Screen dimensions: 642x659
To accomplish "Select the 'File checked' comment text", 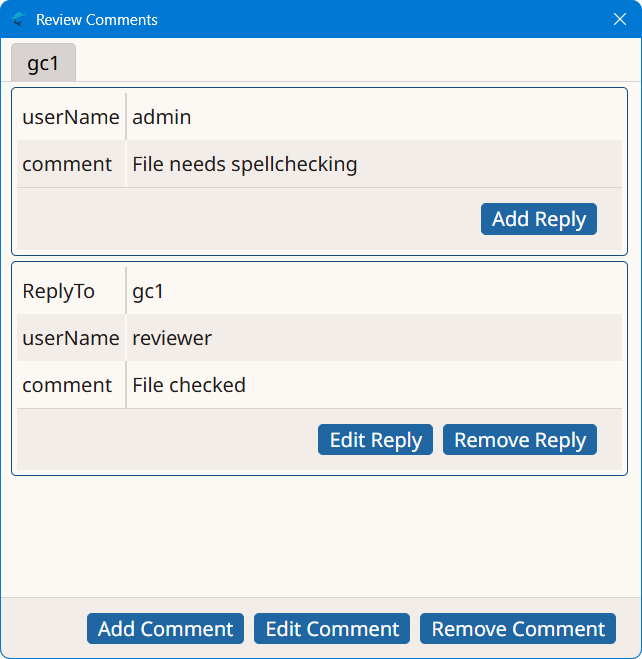I will pyautogui.click(x=189, y=385).
